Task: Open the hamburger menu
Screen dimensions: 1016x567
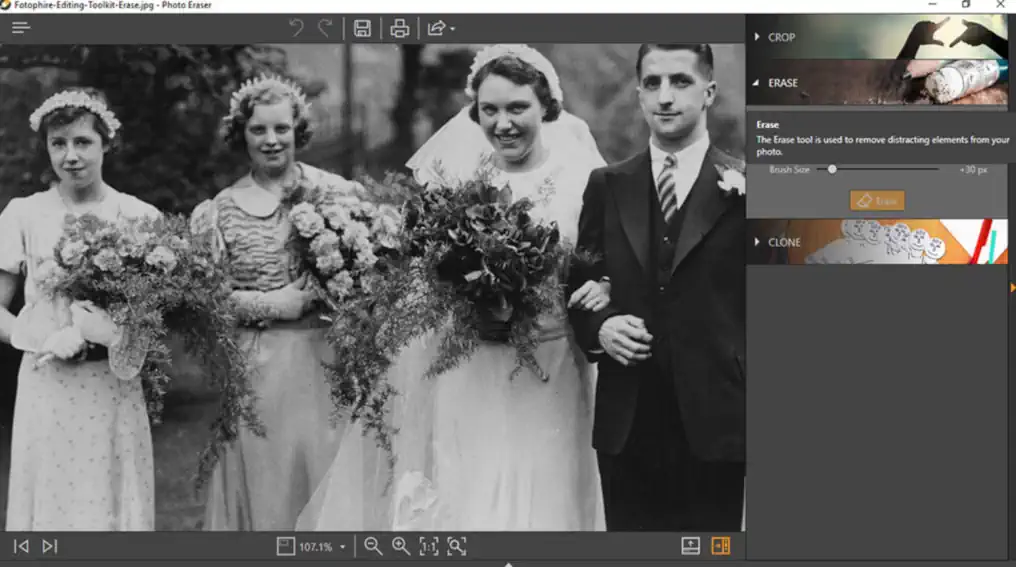Action: click(20, 28)
